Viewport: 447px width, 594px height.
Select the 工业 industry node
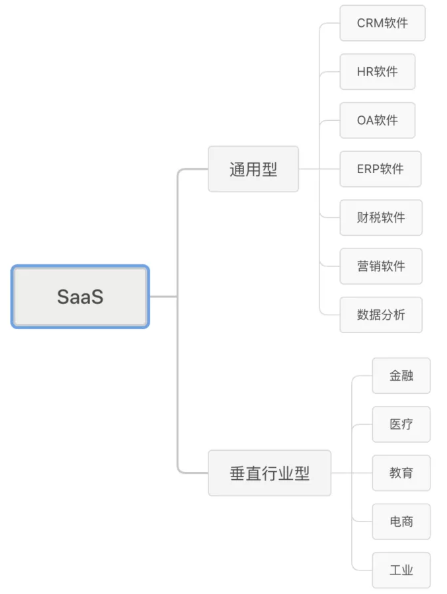[x=401, y=570]
